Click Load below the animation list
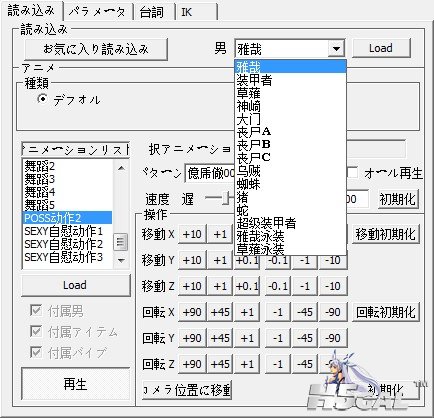This screenshot has height=418, width=434. tap(75, 285)
